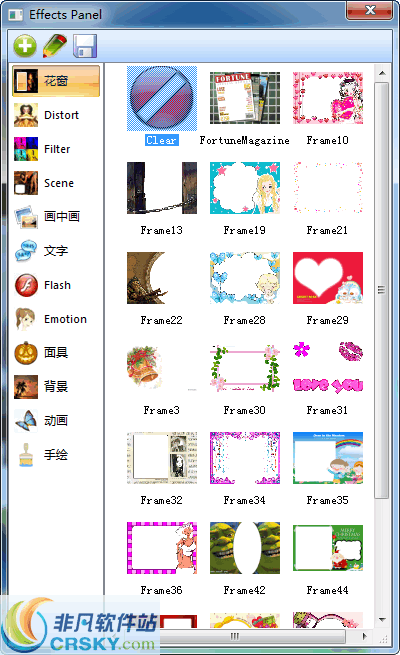
Task: Select the Frame13 chain thumbnail
Action: [162, 188]
